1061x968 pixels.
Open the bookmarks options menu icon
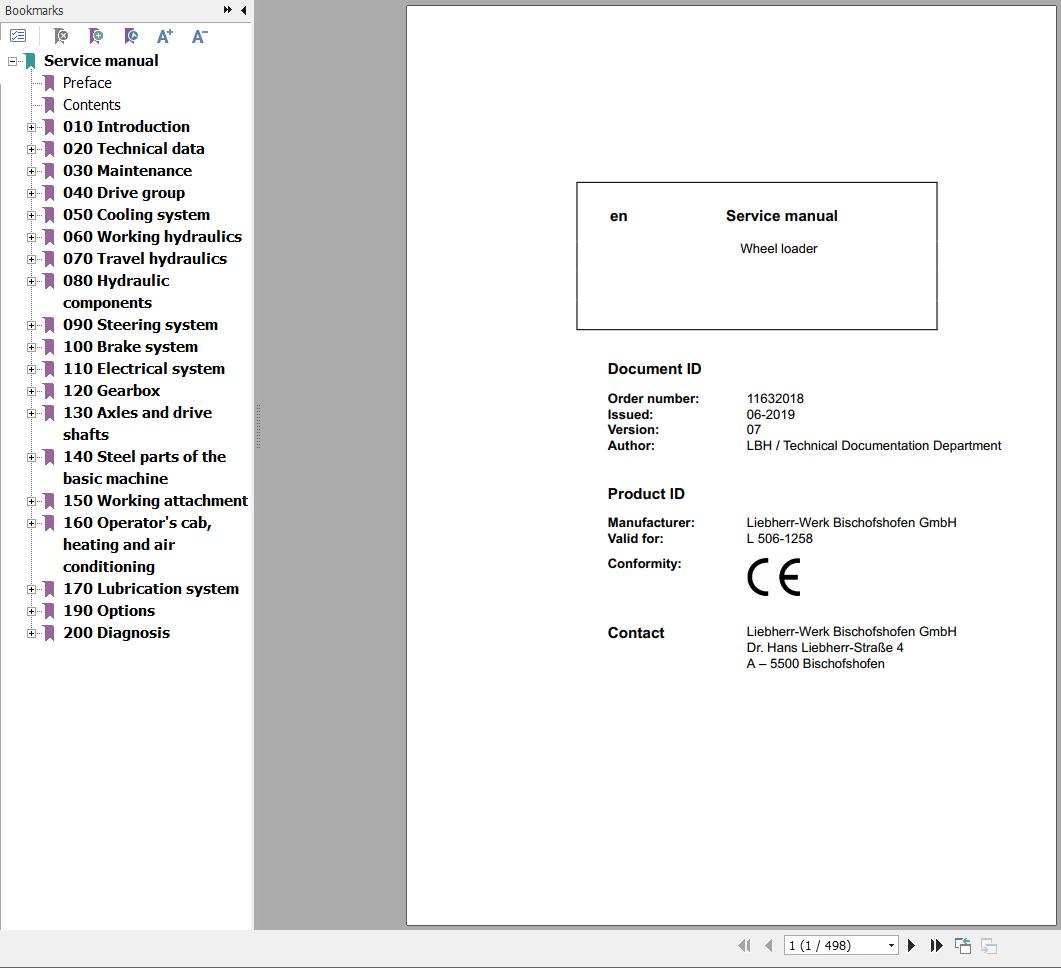(x=18, y=36)
